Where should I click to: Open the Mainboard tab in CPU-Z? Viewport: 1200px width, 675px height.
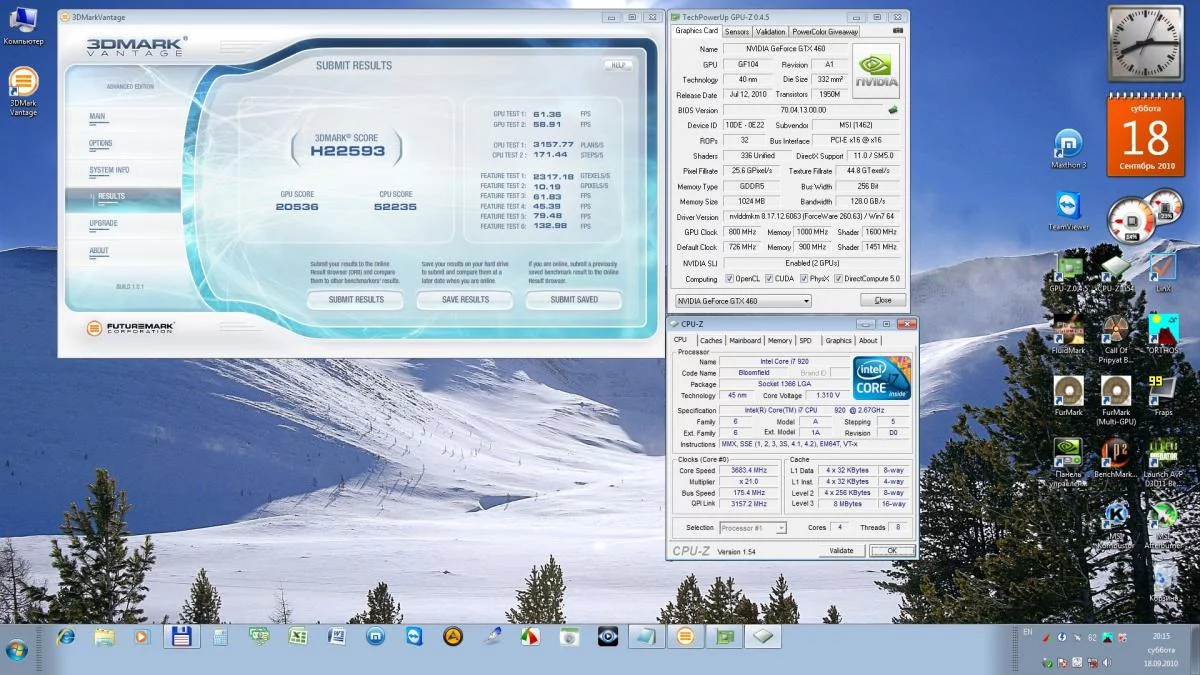(744, 340)
